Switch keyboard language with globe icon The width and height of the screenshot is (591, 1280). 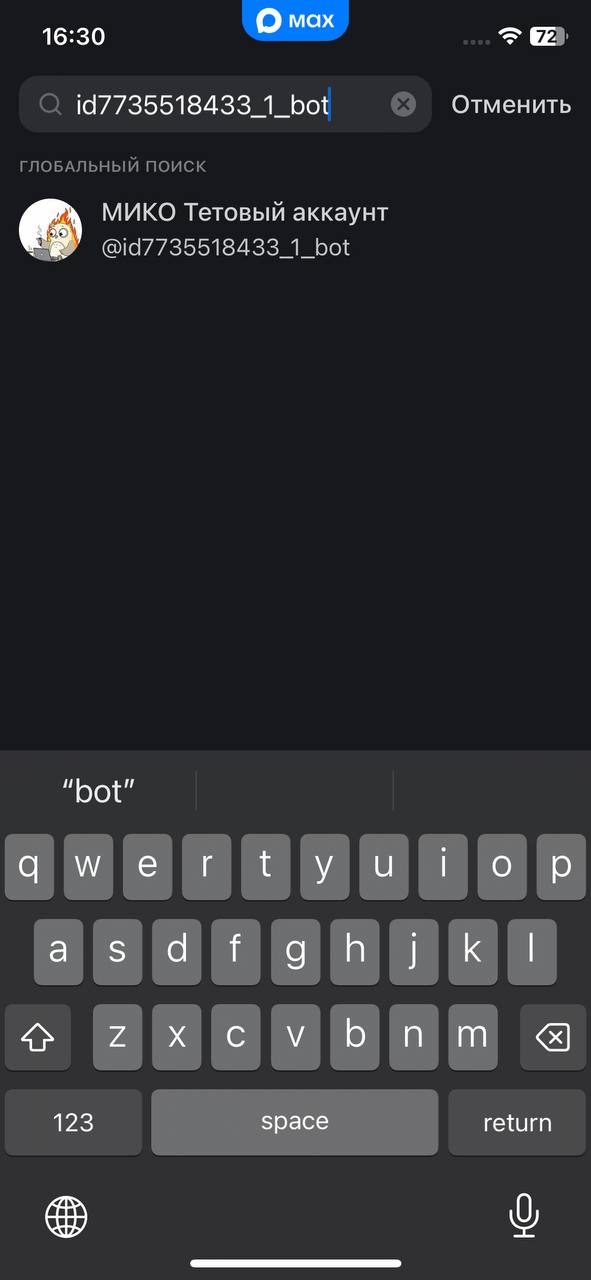(x=66, y=1217)
